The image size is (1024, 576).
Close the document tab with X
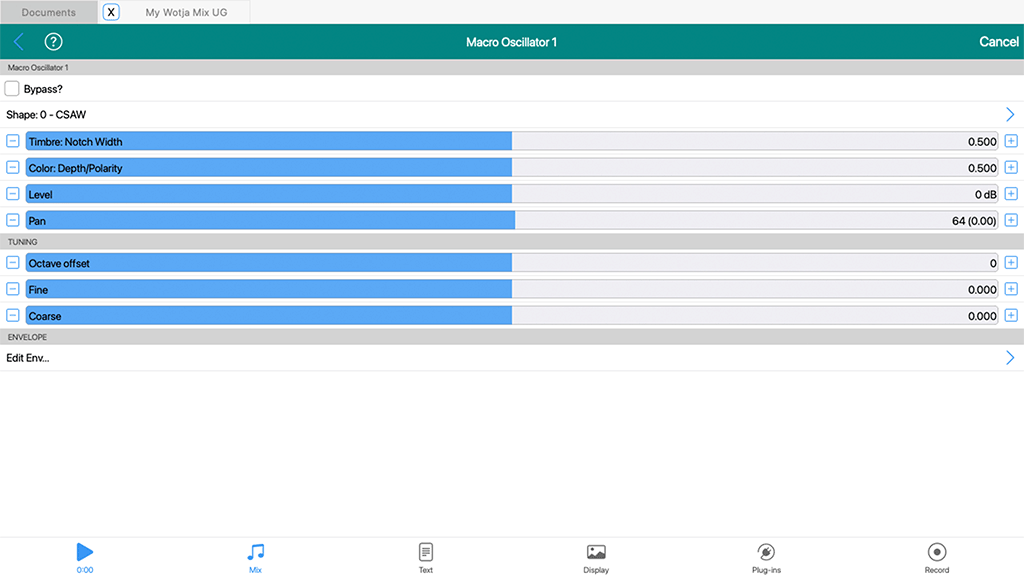(x=112, y=13)
